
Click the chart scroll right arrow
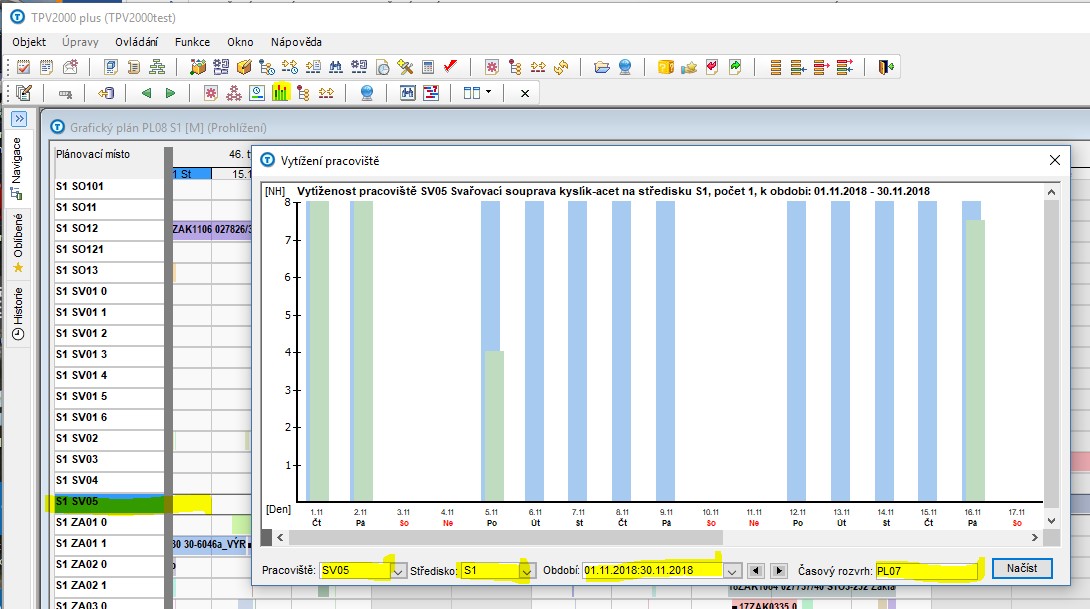[x=1034, y=537]
